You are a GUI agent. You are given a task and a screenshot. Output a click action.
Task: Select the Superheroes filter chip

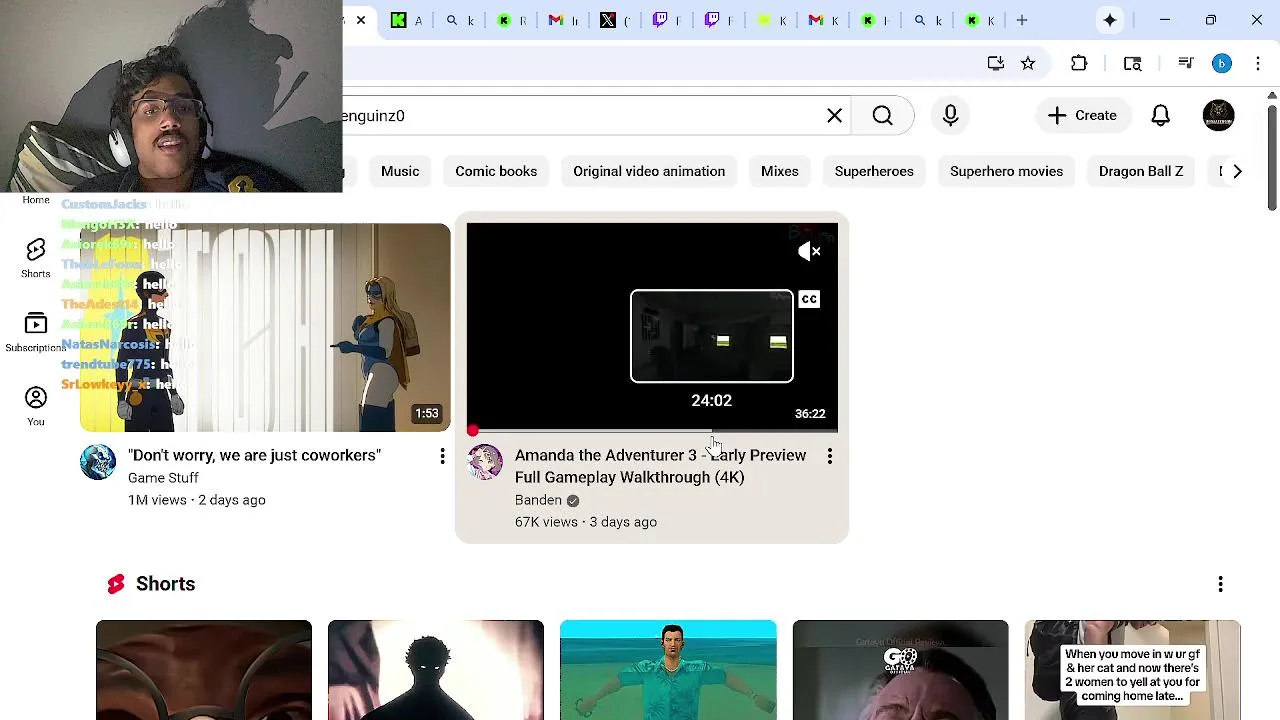(x=874, y=171)
